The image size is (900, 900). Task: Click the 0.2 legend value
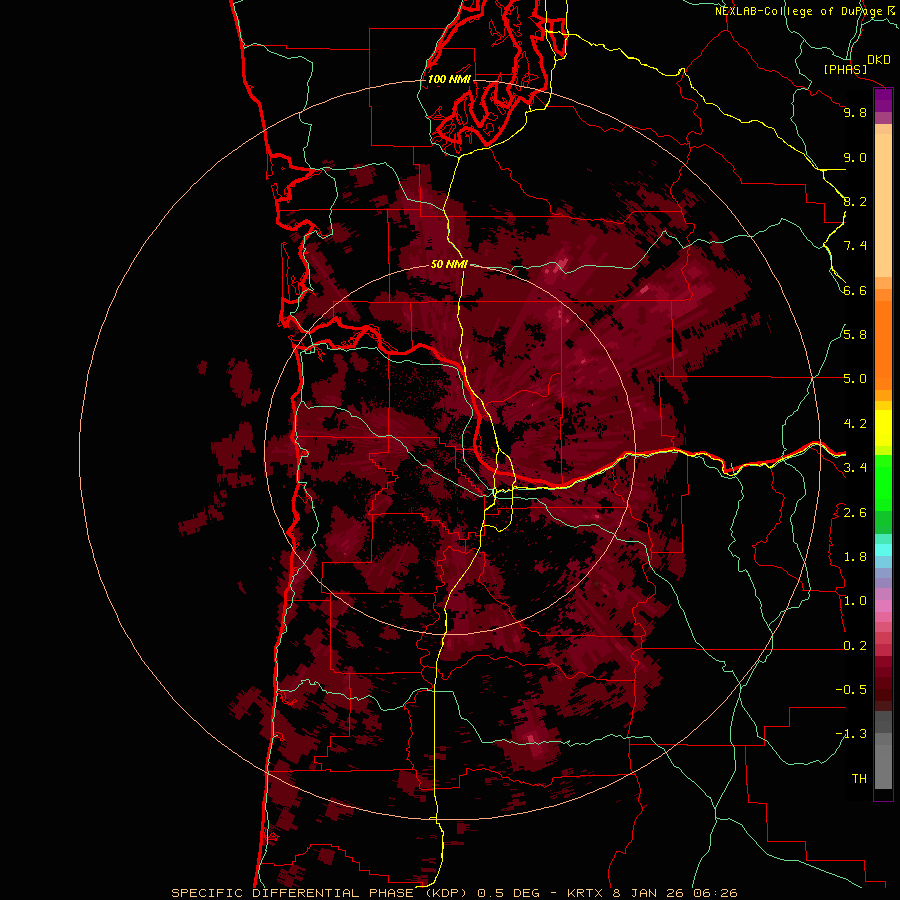(855, 646)
